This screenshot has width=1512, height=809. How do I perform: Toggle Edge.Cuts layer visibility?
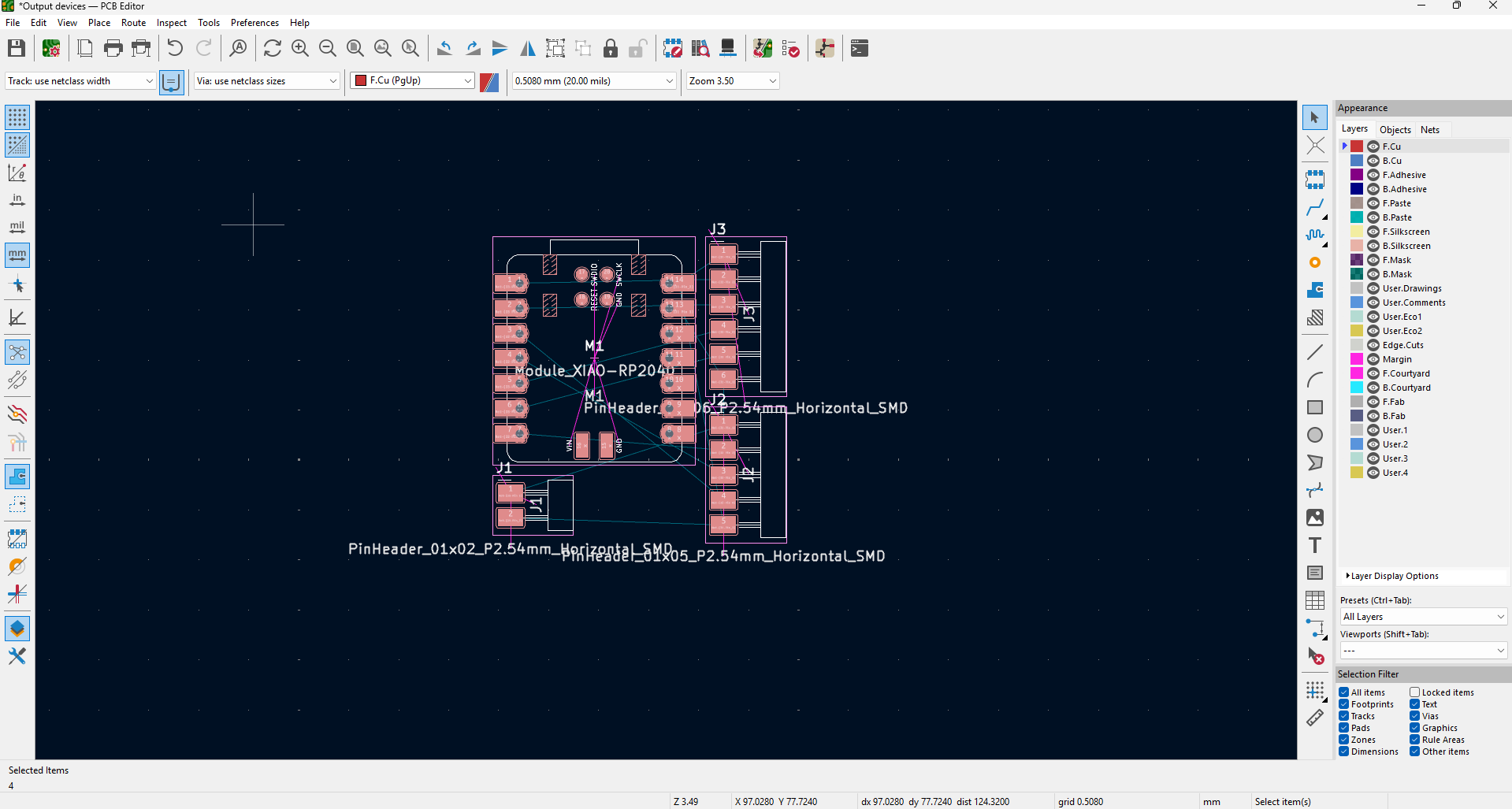point(1373,345)
